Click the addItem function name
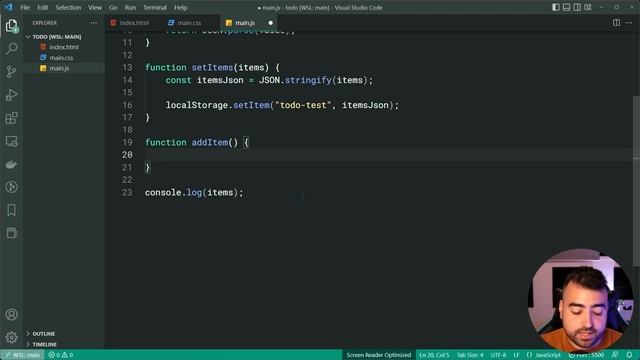Screen dimensions: 640x360 [x=210, y=142]
